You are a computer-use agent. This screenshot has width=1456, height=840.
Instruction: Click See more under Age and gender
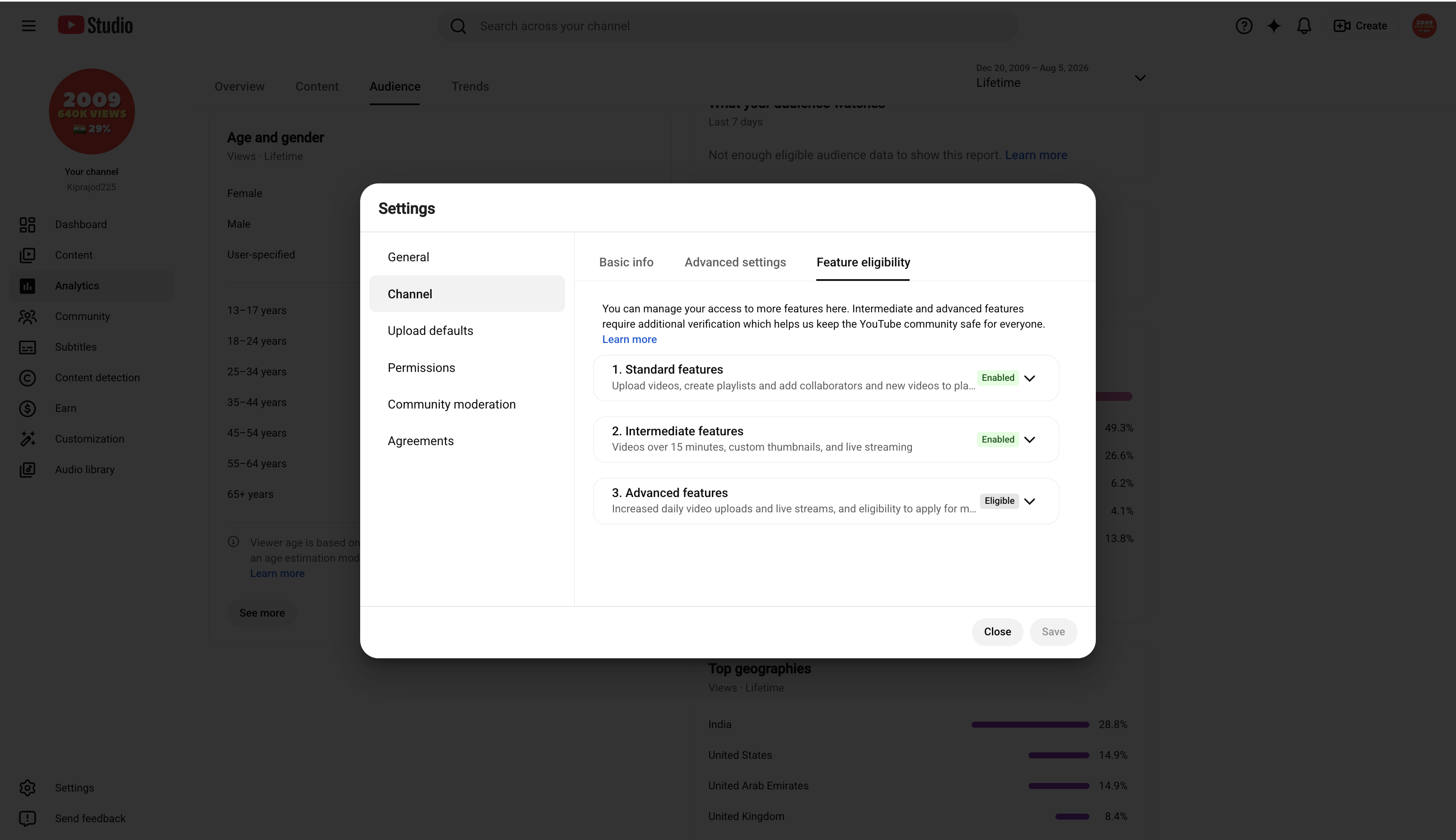click(x=262, y=613)
